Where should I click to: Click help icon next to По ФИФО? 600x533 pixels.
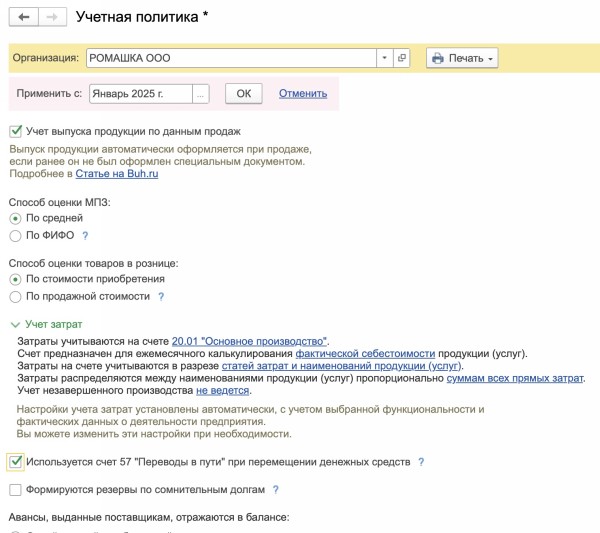85,235
